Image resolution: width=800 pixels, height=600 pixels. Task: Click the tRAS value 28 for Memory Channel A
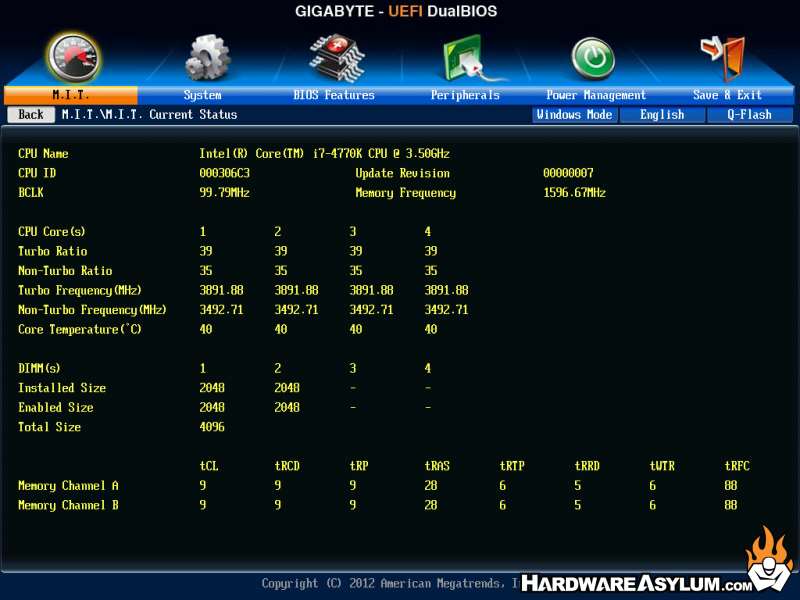click(x=431, y=485)
